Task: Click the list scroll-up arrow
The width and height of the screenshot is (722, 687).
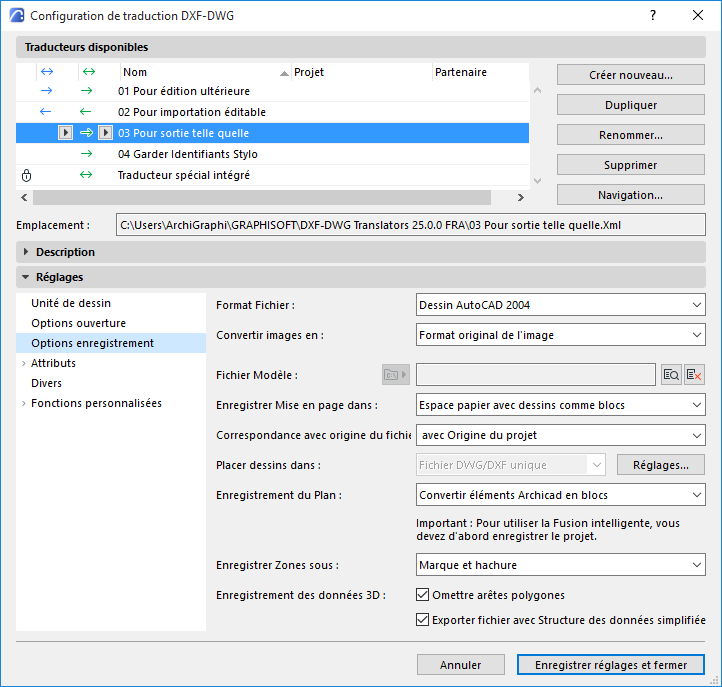Action: pyautogui.click(x=537, y=90)
